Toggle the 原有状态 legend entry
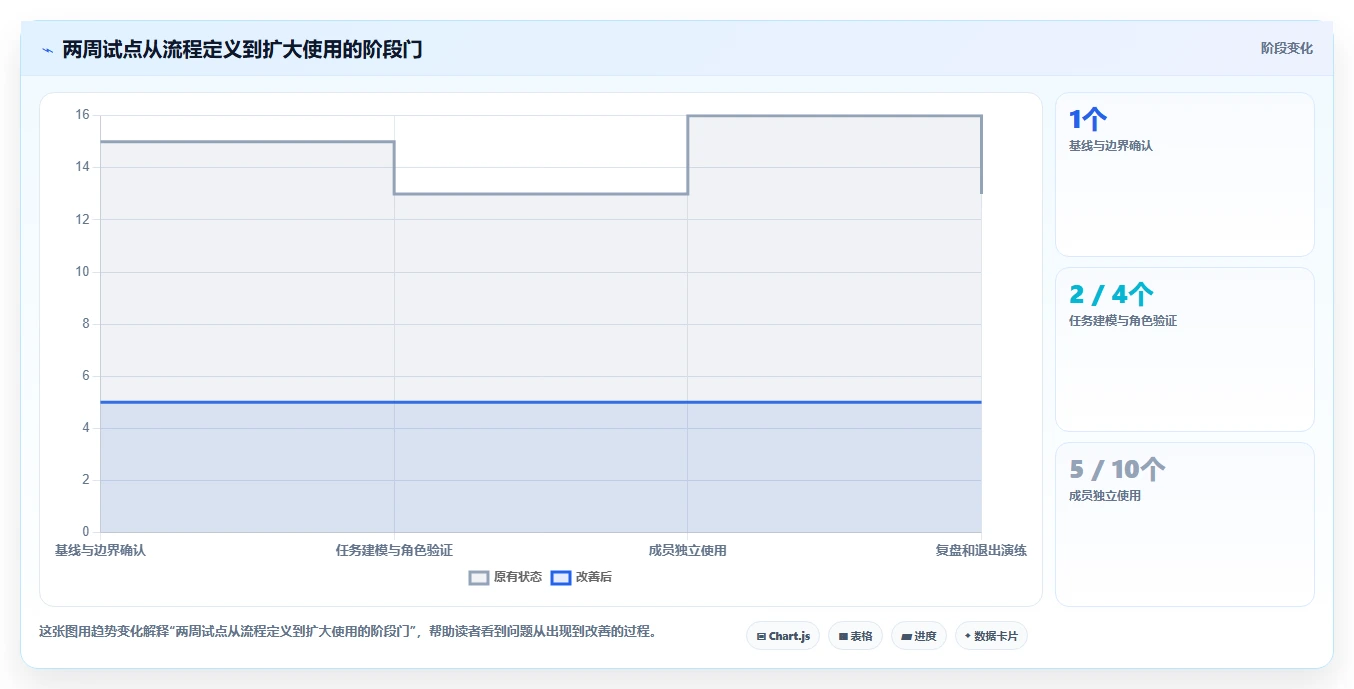1354x689 pixels. pyautogui.click(x=506, y=577)
